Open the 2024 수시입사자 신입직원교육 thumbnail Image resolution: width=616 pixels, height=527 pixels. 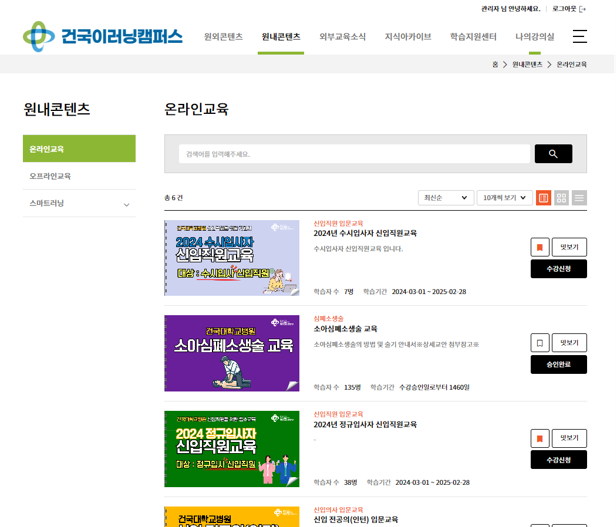(x=232, y=258)
